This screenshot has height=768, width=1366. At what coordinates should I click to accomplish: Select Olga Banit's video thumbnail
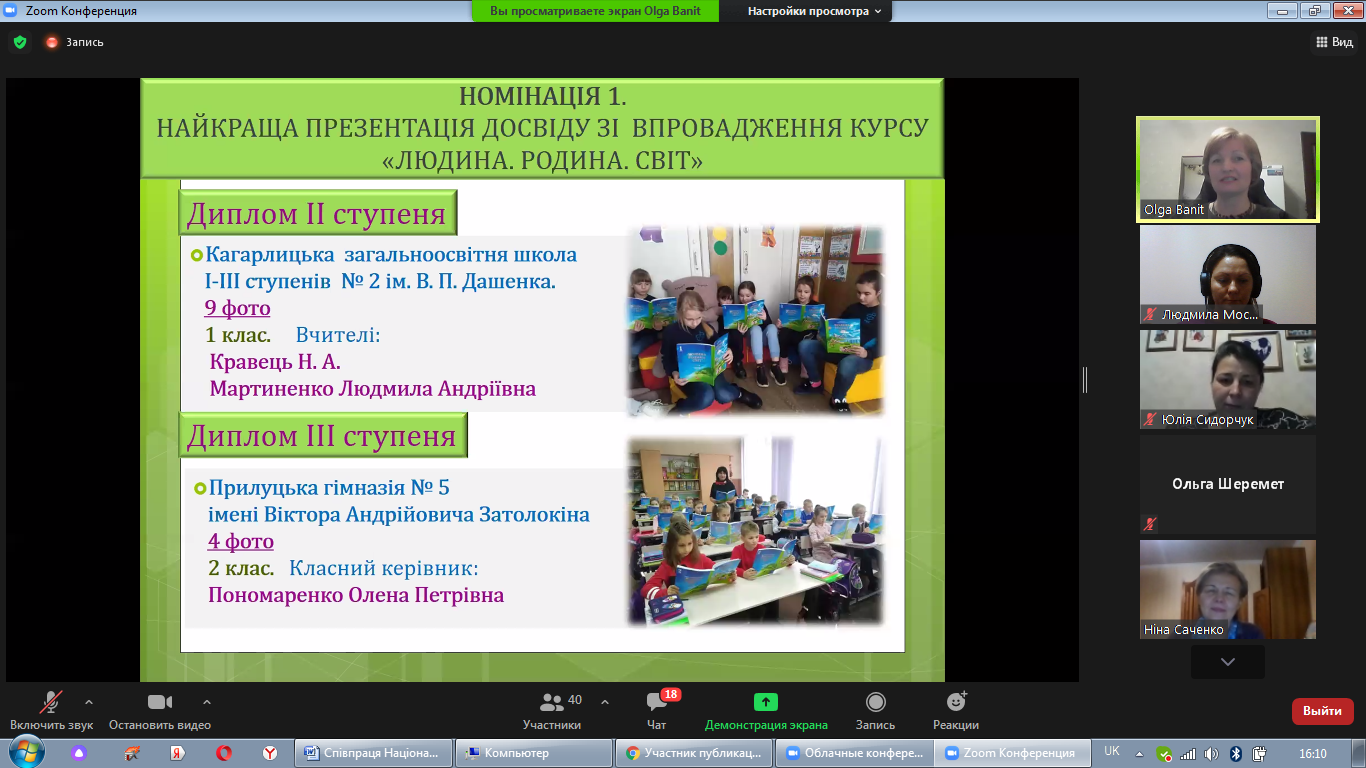(1227, 168)
